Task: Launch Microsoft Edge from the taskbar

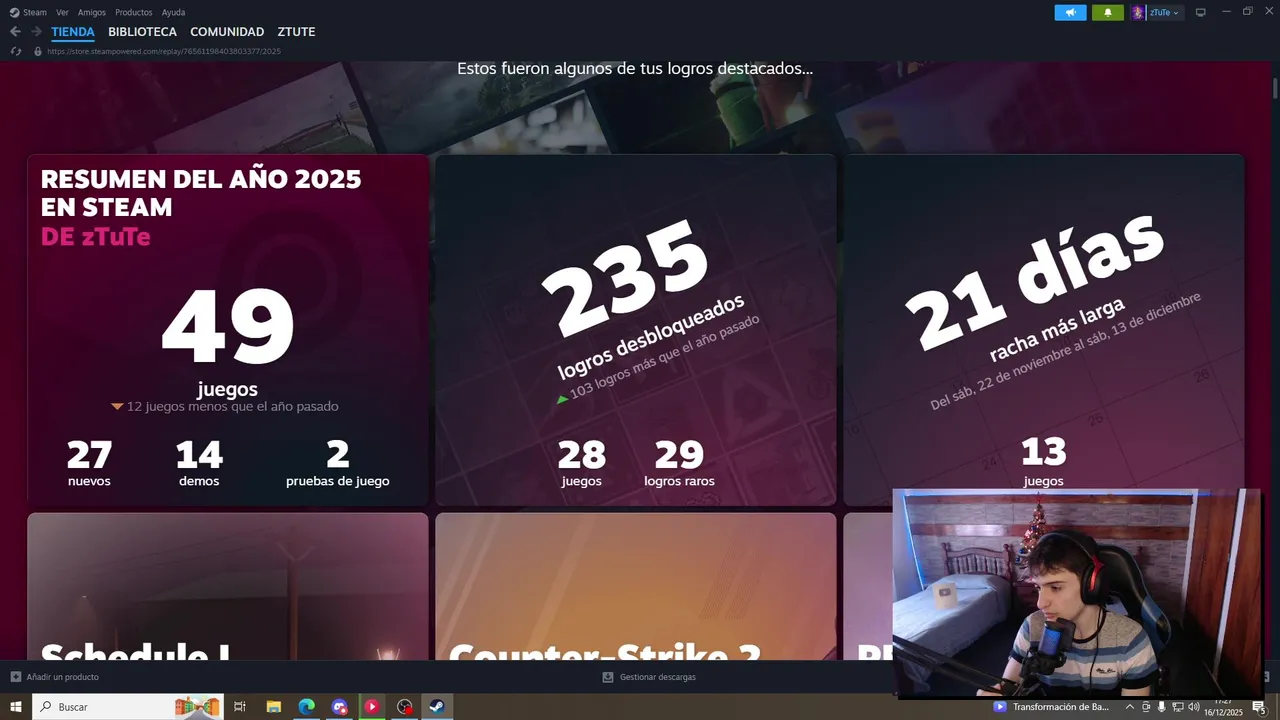Action: [306, 707]
